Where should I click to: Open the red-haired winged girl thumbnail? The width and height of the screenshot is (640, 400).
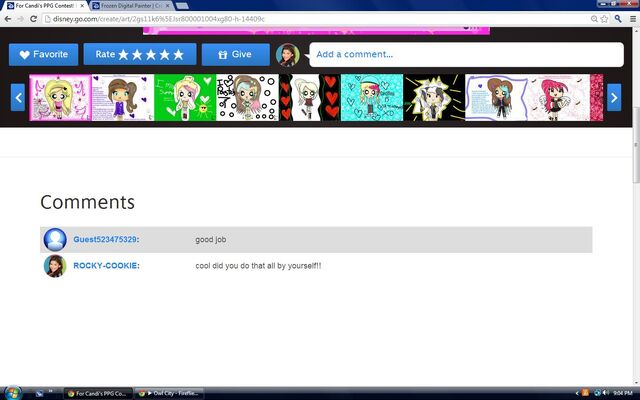coord(559,98)
